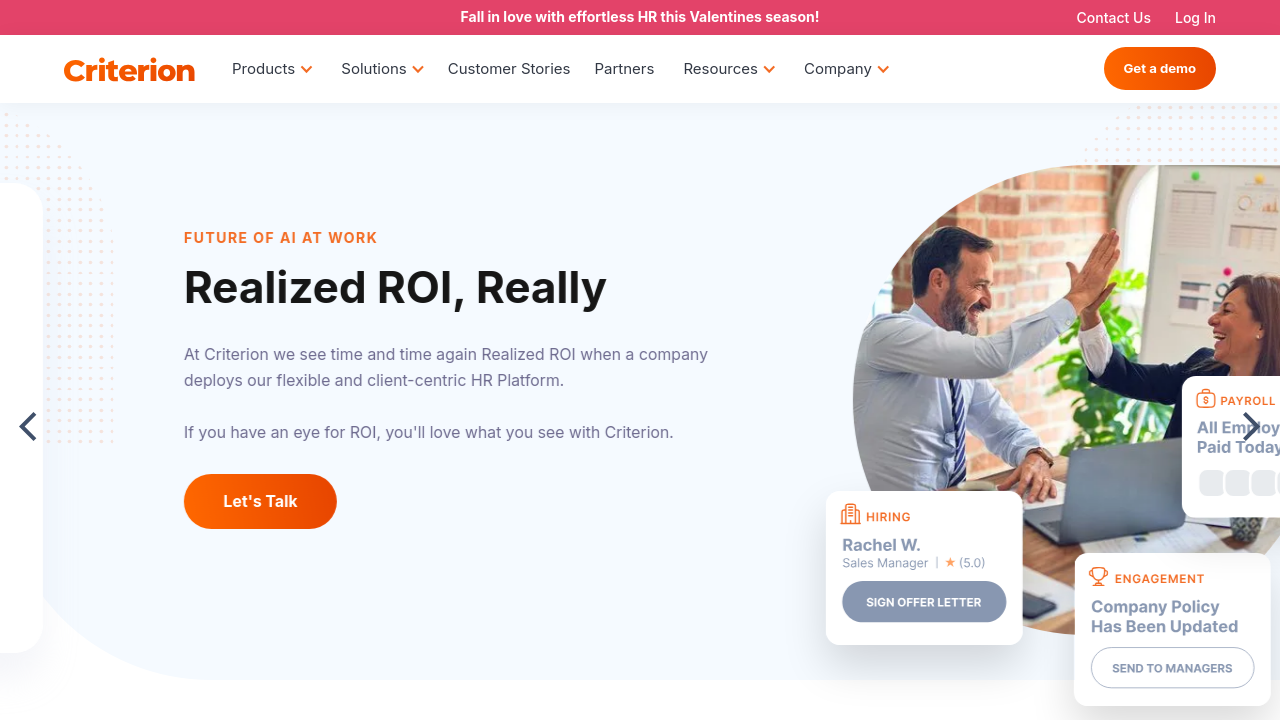Open the Partners menu item
The width and height of the screenshot is (1280, 720).
click(x=624, y=69)
